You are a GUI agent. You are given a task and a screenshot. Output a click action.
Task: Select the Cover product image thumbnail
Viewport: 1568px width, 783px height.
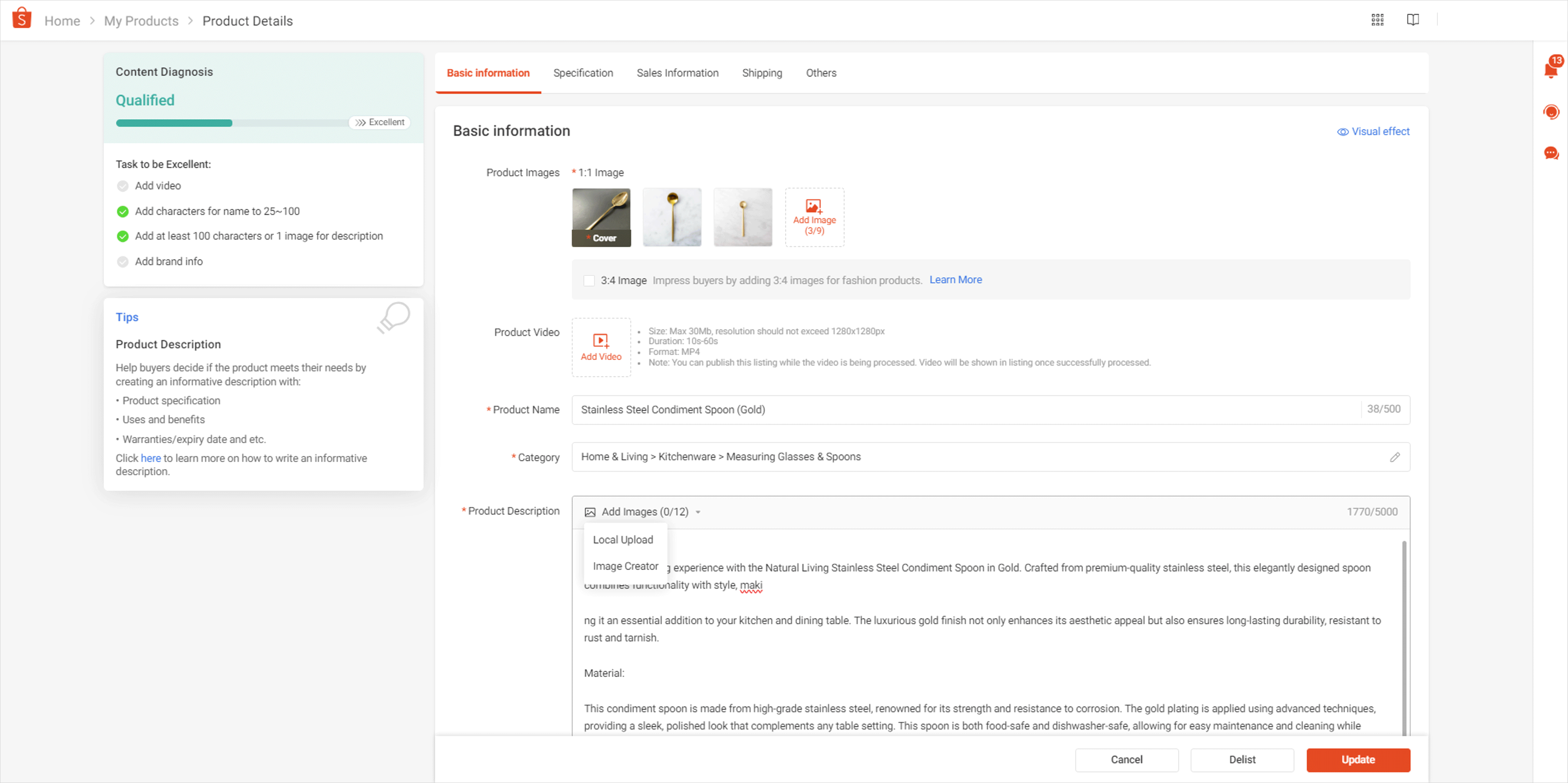click(601, 217)
